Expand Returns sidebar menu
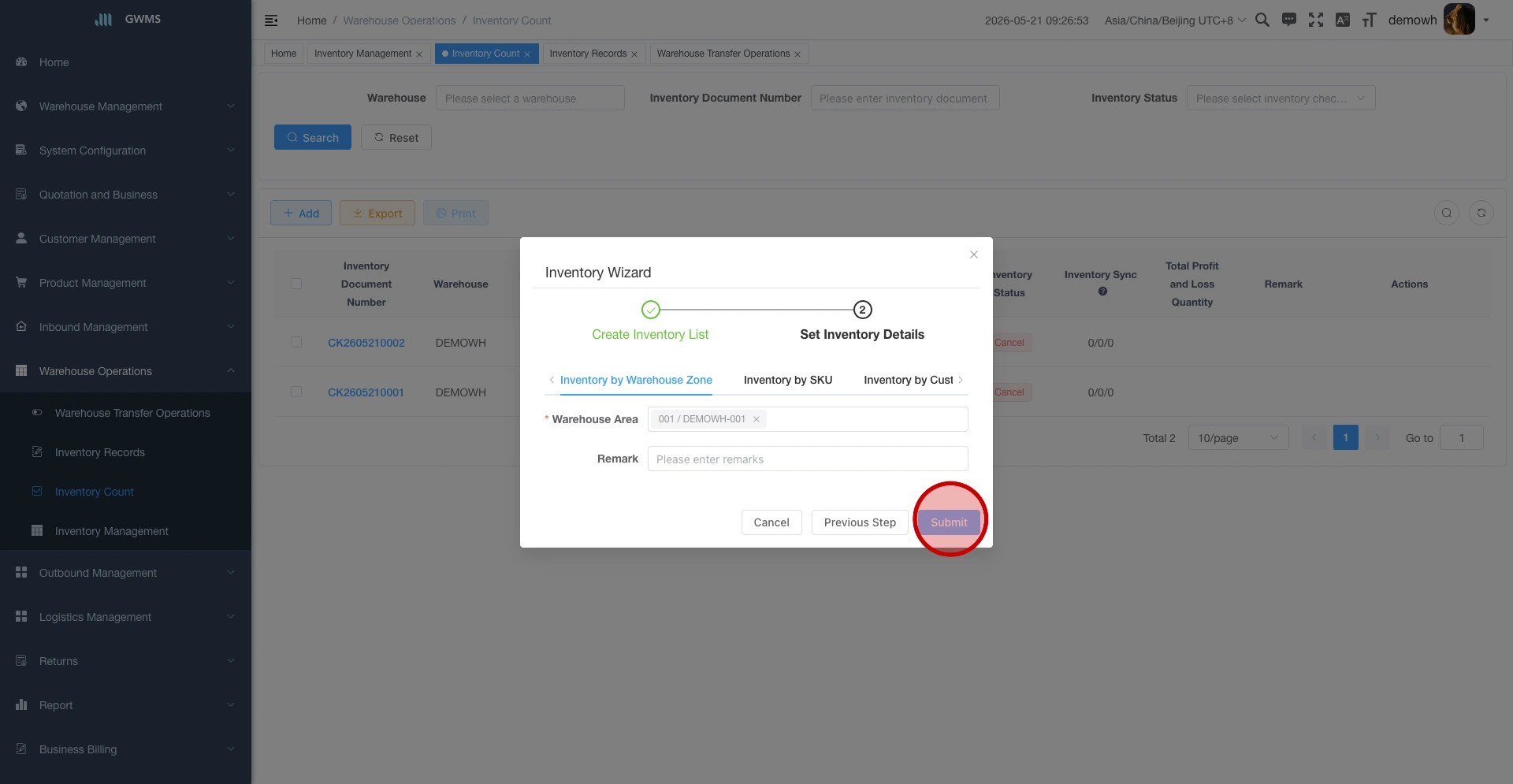The width and height of the screenshot is (1513, 784). click(x=126, y=661)
